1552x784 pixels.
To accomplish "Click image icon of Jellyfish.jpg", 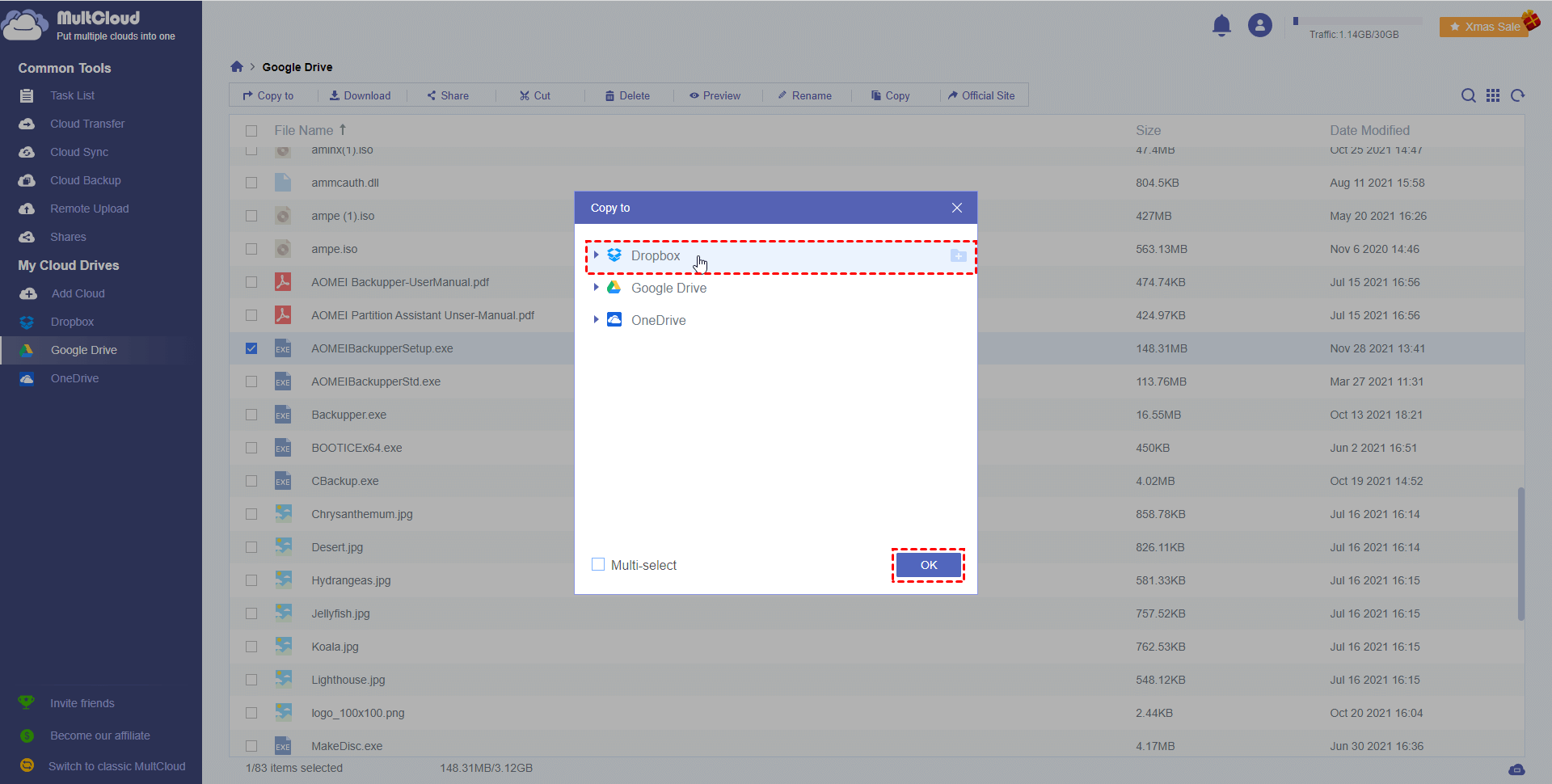I will click(x=283, y=613).
